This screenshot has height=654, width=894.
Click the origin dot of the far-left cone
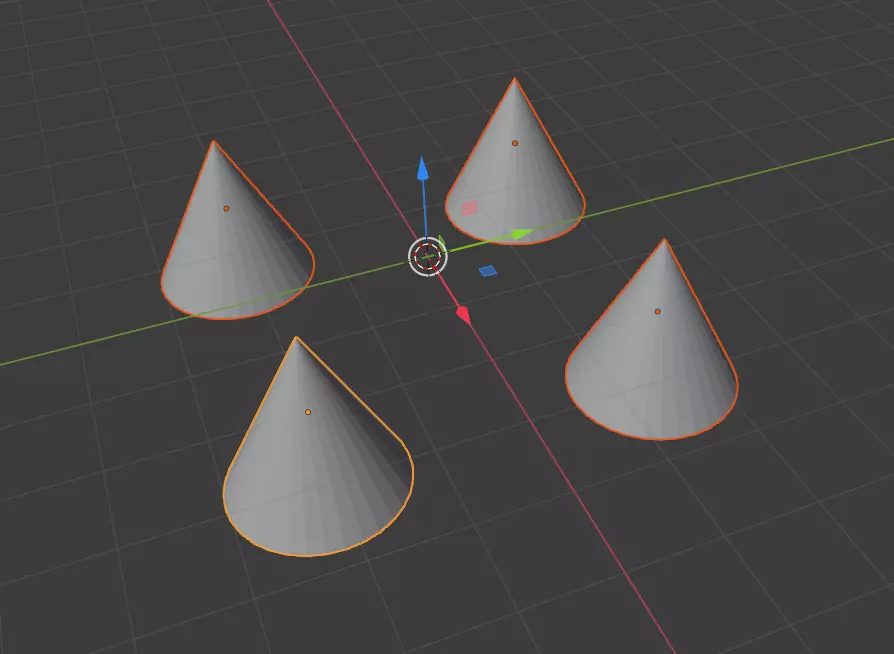click(x=226, y=209)
